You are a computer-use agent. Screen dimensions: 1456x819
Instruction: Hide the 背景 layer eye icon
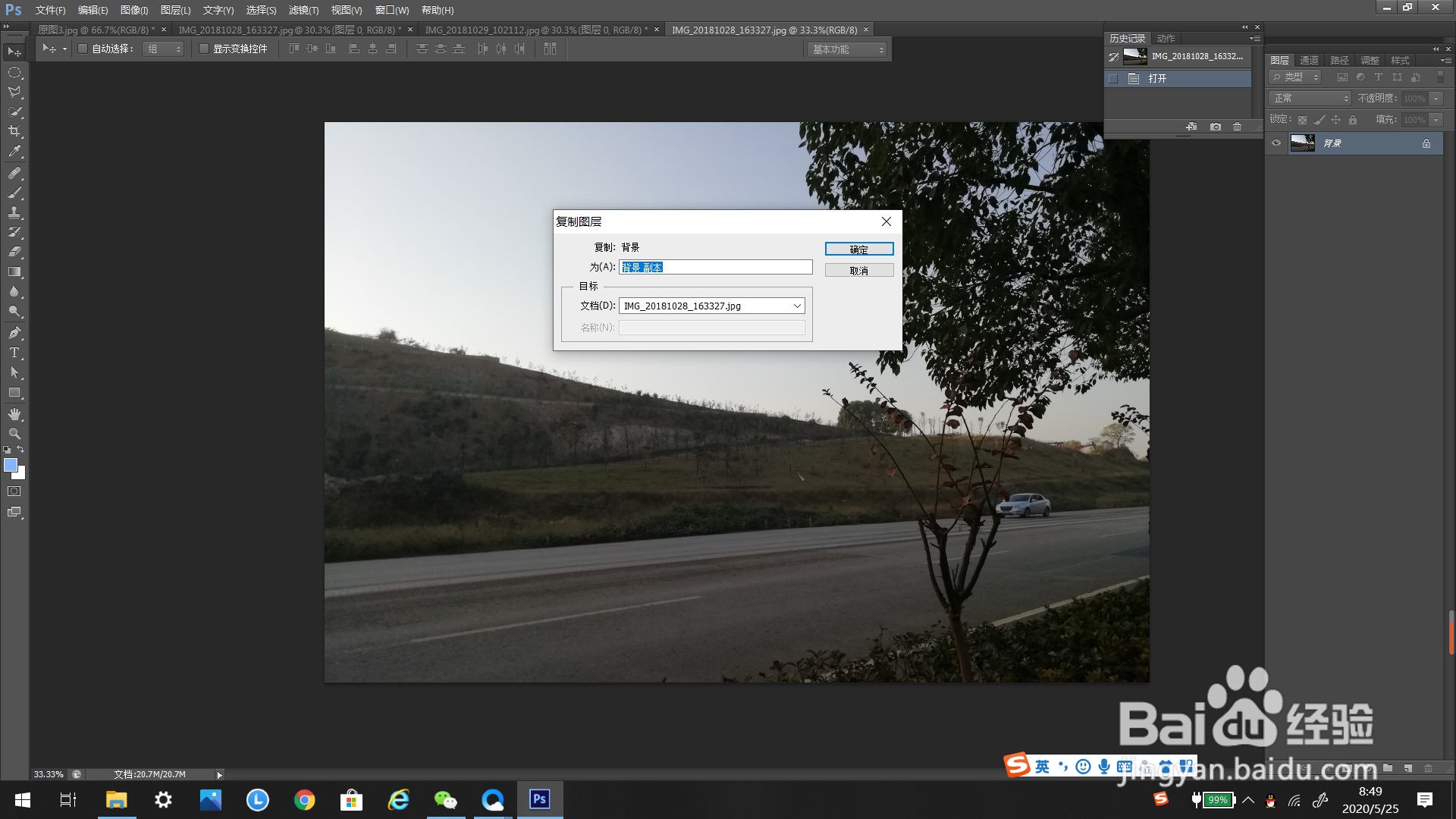point(1276,143)
